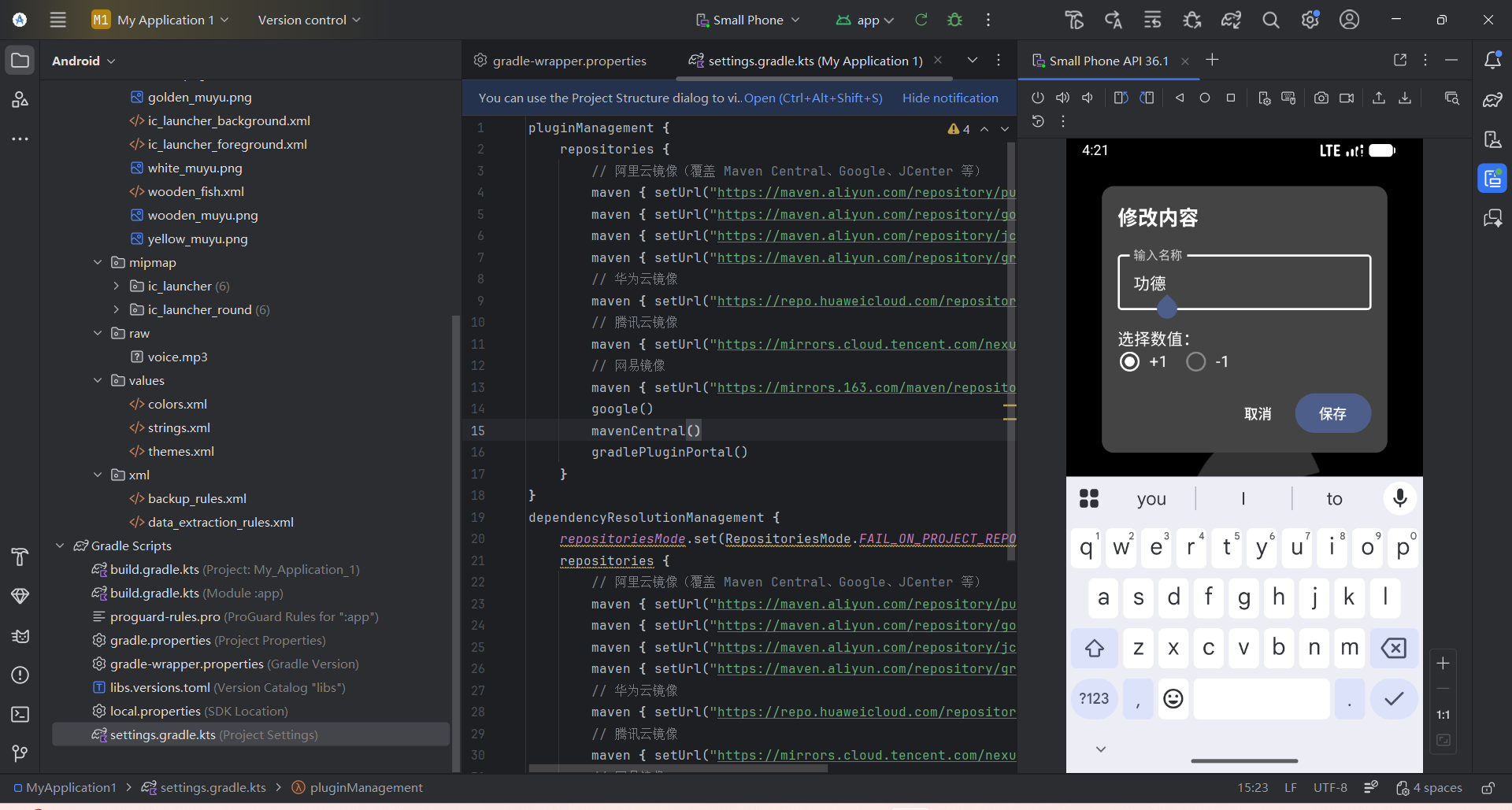
Task: Open the Notifications bell panel
Action: point(1492,60)
